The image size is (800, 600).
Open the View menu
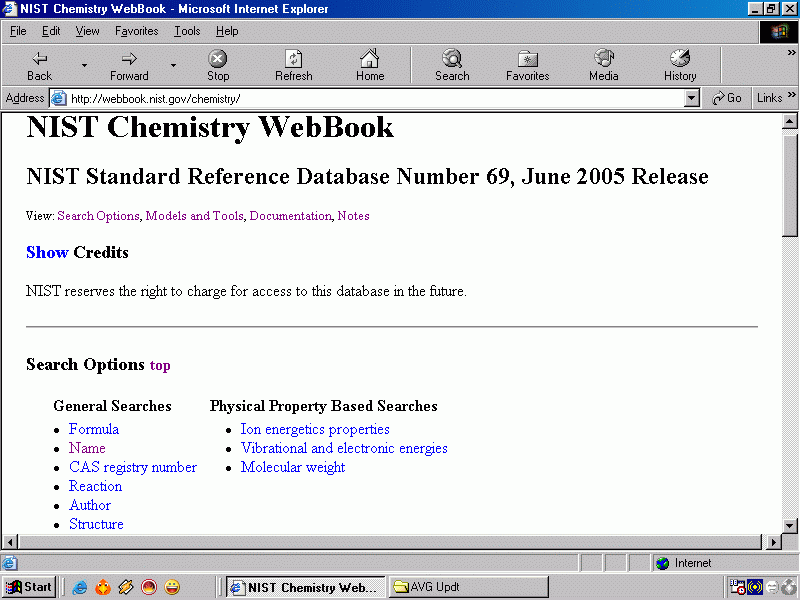pos(87,31)
